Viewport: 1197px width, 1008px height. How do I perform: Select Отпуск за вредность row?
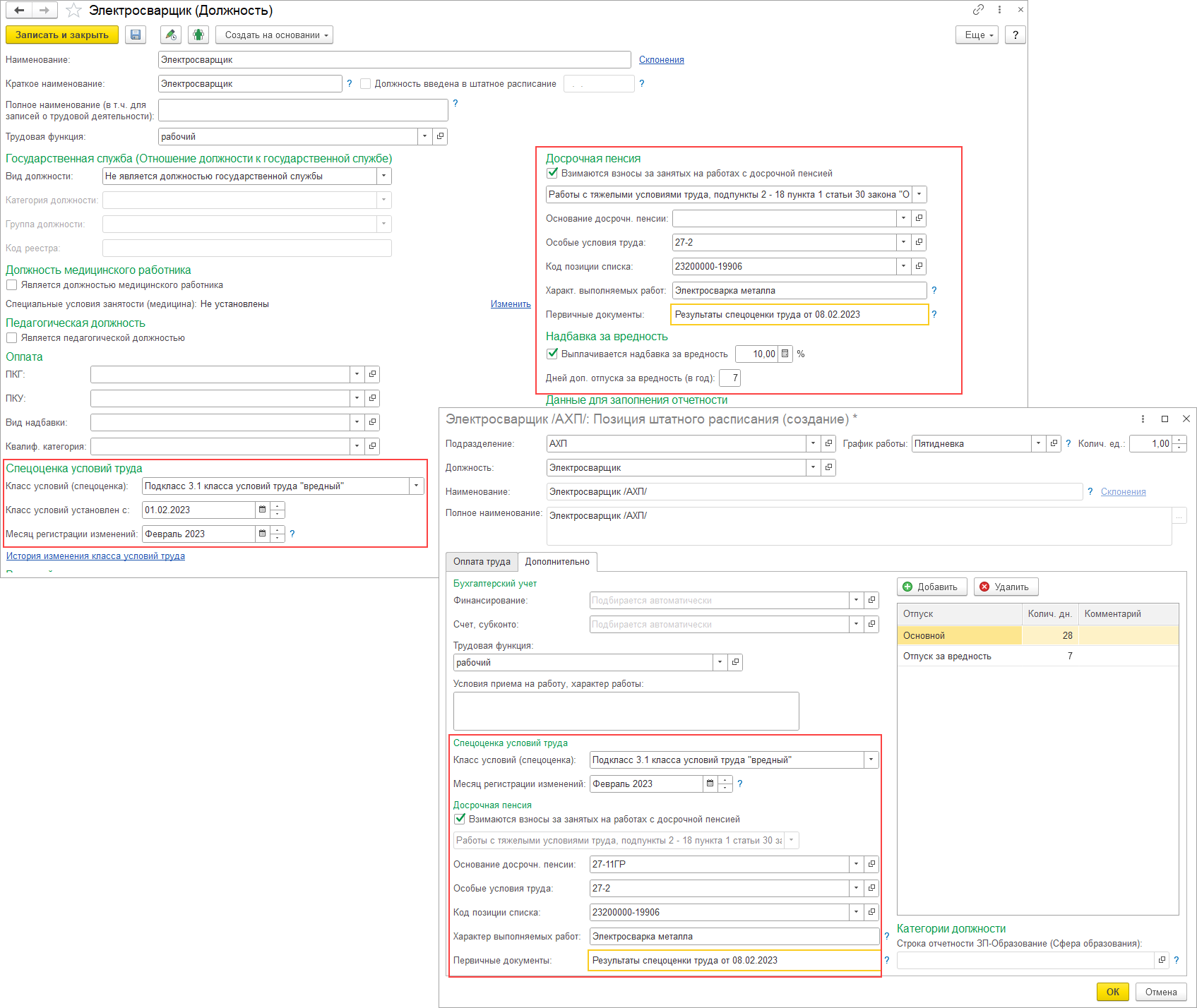pyautogui.click(x=1037, y=656)
